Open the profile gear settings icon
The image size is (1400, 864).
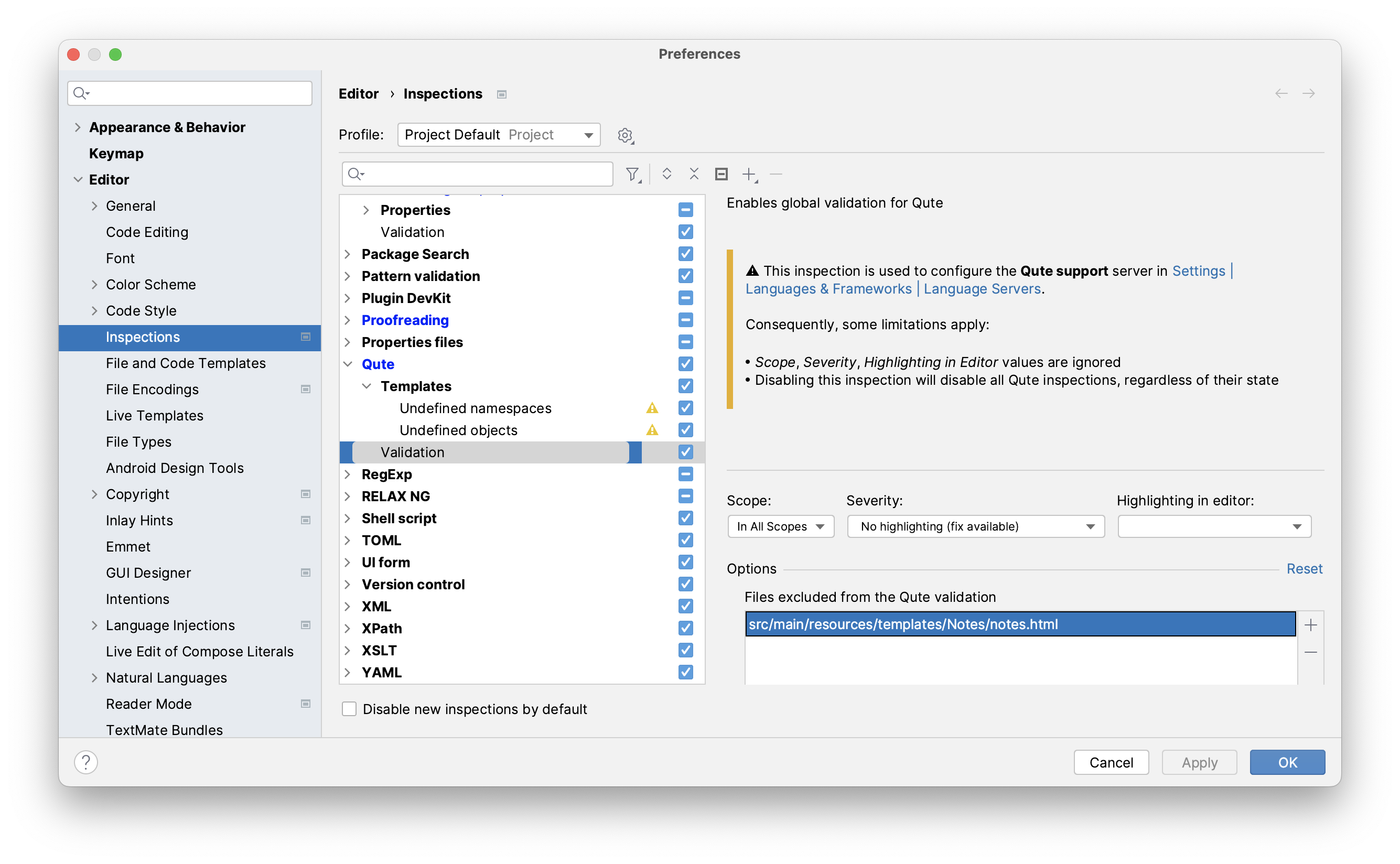click(626, 135)
